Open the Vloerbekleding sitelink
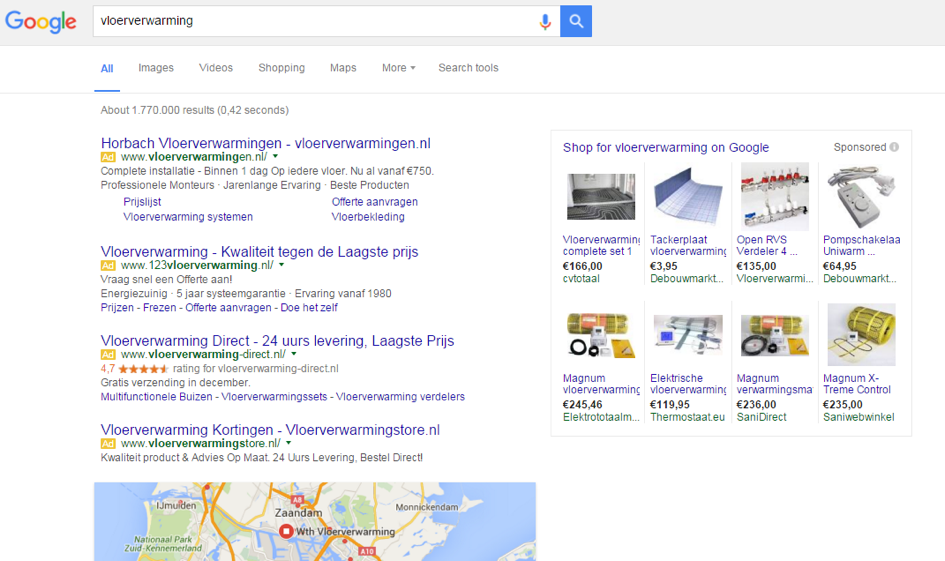945x561 pixels. [x=368, y=217]
